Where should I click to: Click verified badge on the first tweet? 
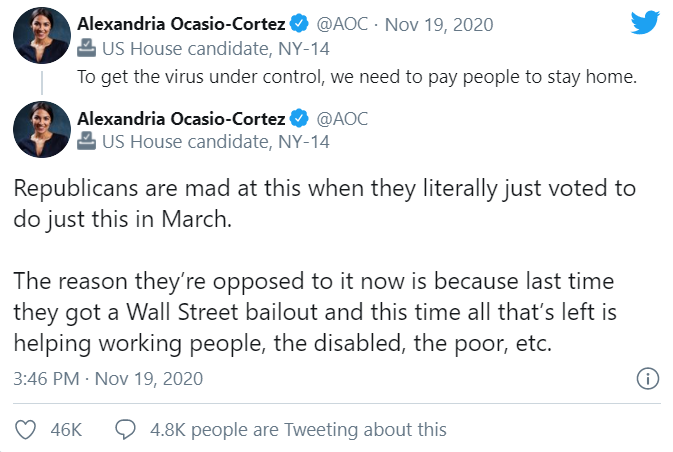click(299, 24)
